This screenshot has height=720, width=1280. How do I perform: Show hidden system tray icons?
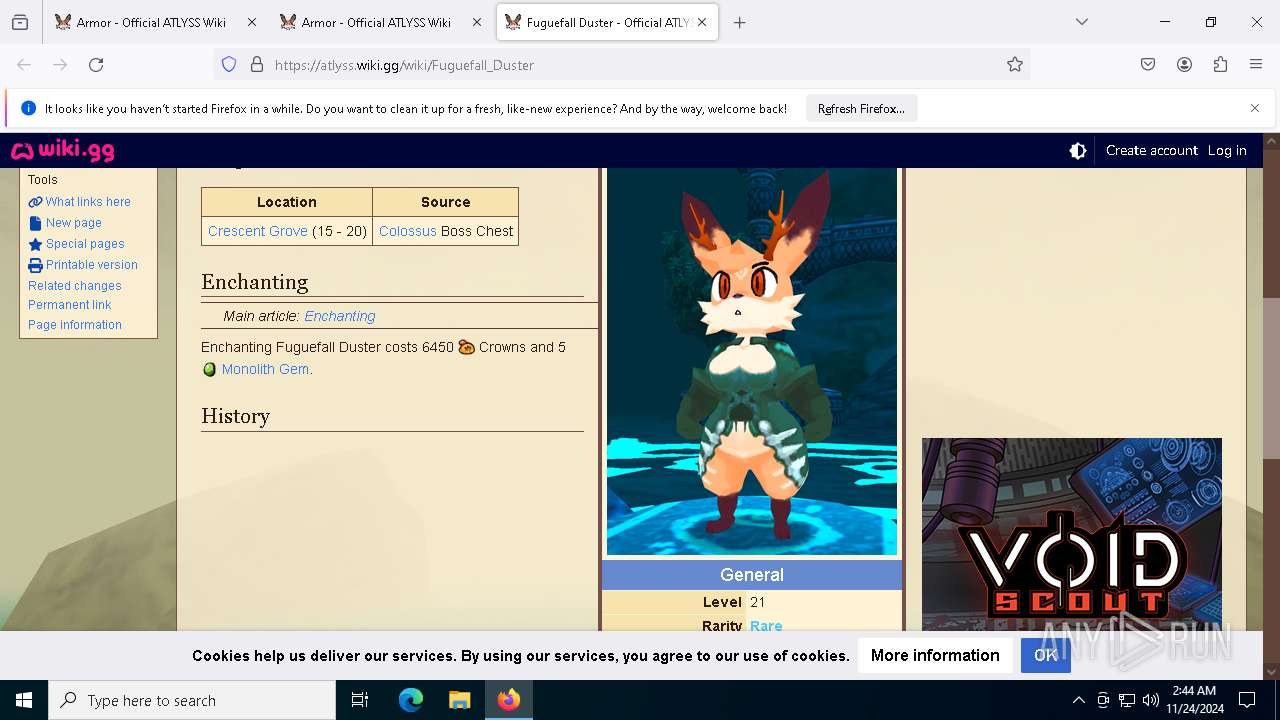click(x=1078, y=700)
